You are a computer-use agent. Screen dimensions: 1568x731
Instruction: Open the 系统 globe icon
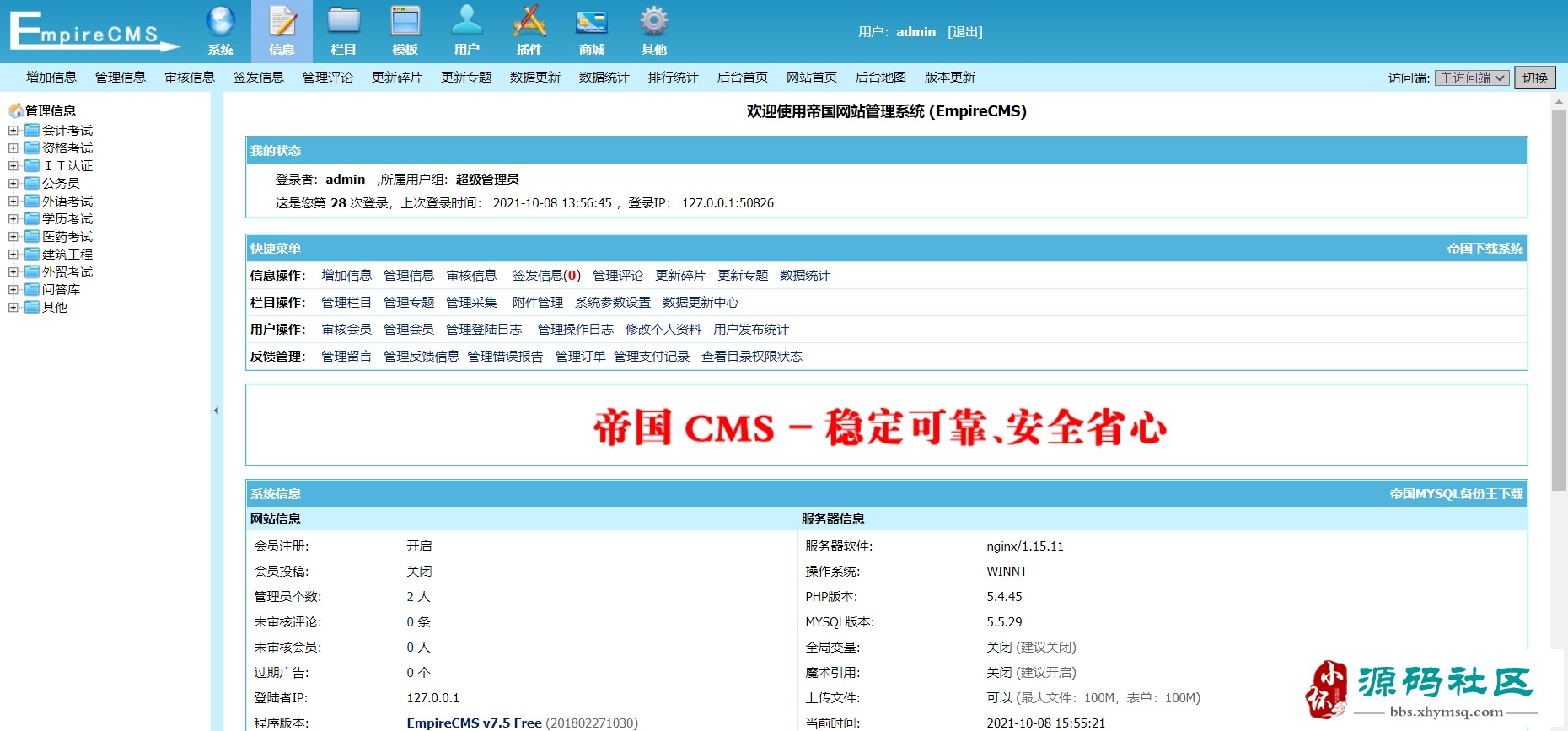pos(220,20)
